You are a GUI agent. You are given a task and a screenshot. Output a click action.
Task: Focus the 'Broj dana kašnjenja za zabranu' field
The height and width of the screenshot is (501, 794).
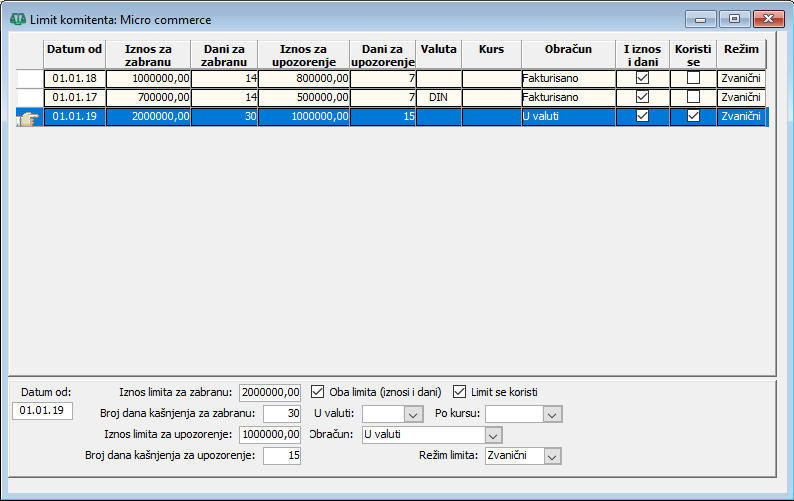282,413
